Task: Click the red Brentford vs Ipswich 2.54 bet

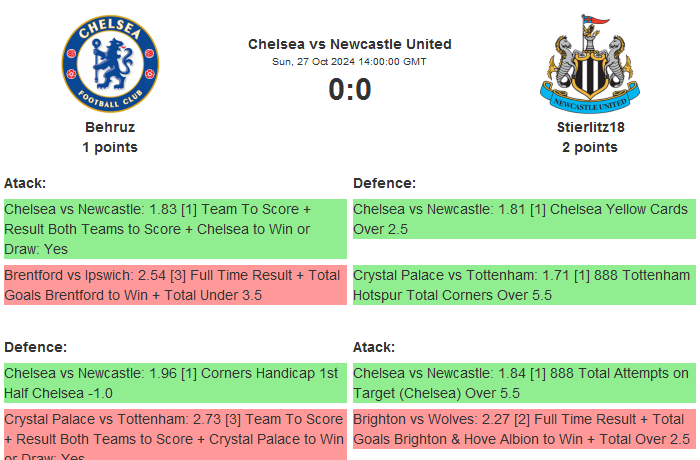Action: (x=174, y=285)
